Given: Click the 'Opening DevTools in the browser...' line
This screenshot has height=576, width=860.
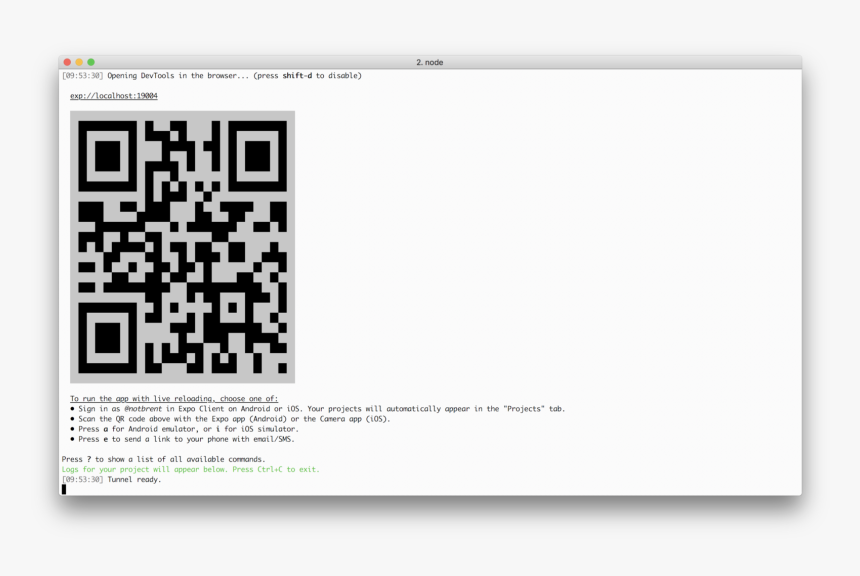Looking at the screenshot, I should [212, 76].
